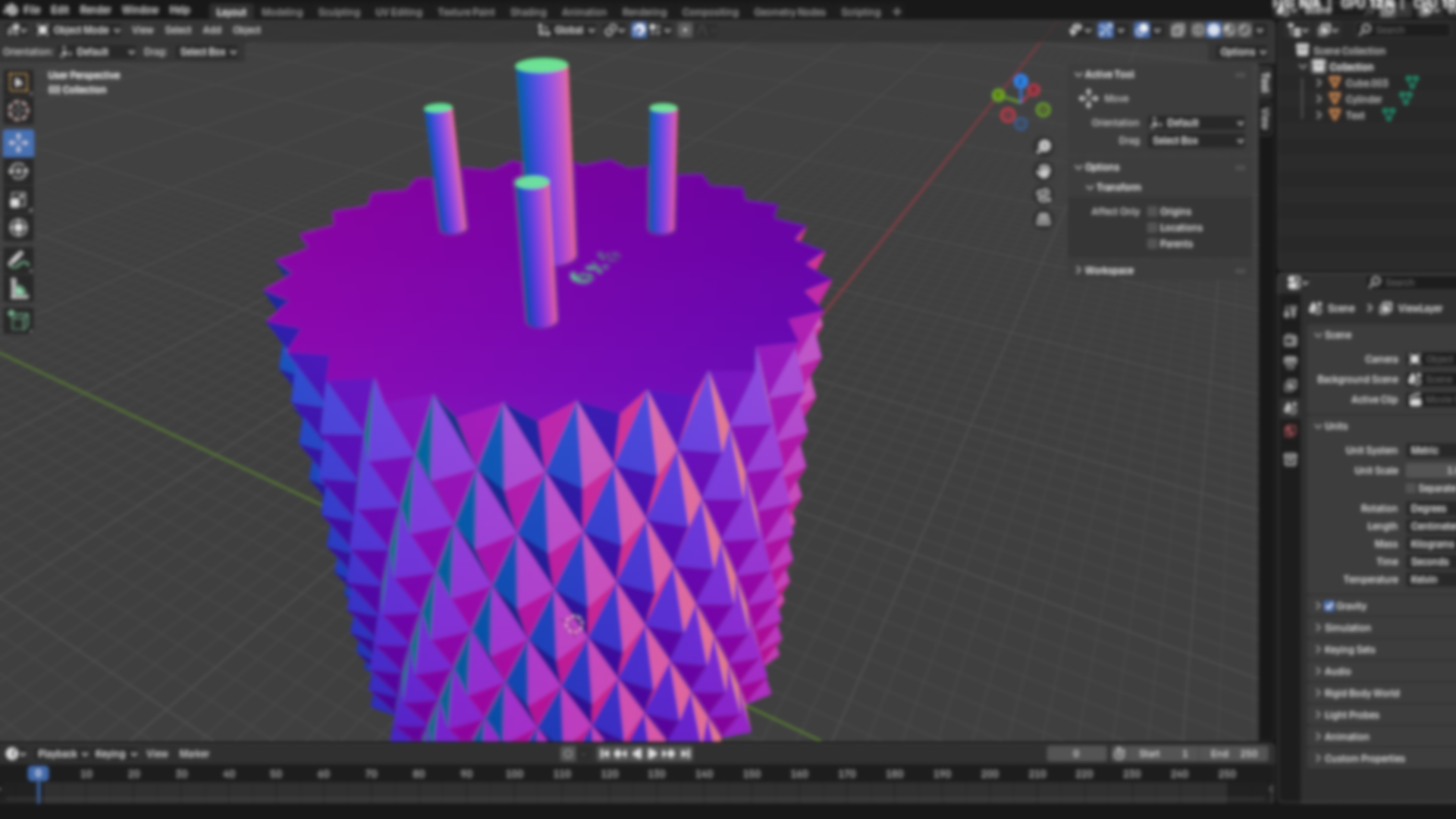This screenshot has height=819, width=1456.
Task: Enable the Affect Only Parents checkbox
Action: pyautogui.click(x=1153, y=244)
